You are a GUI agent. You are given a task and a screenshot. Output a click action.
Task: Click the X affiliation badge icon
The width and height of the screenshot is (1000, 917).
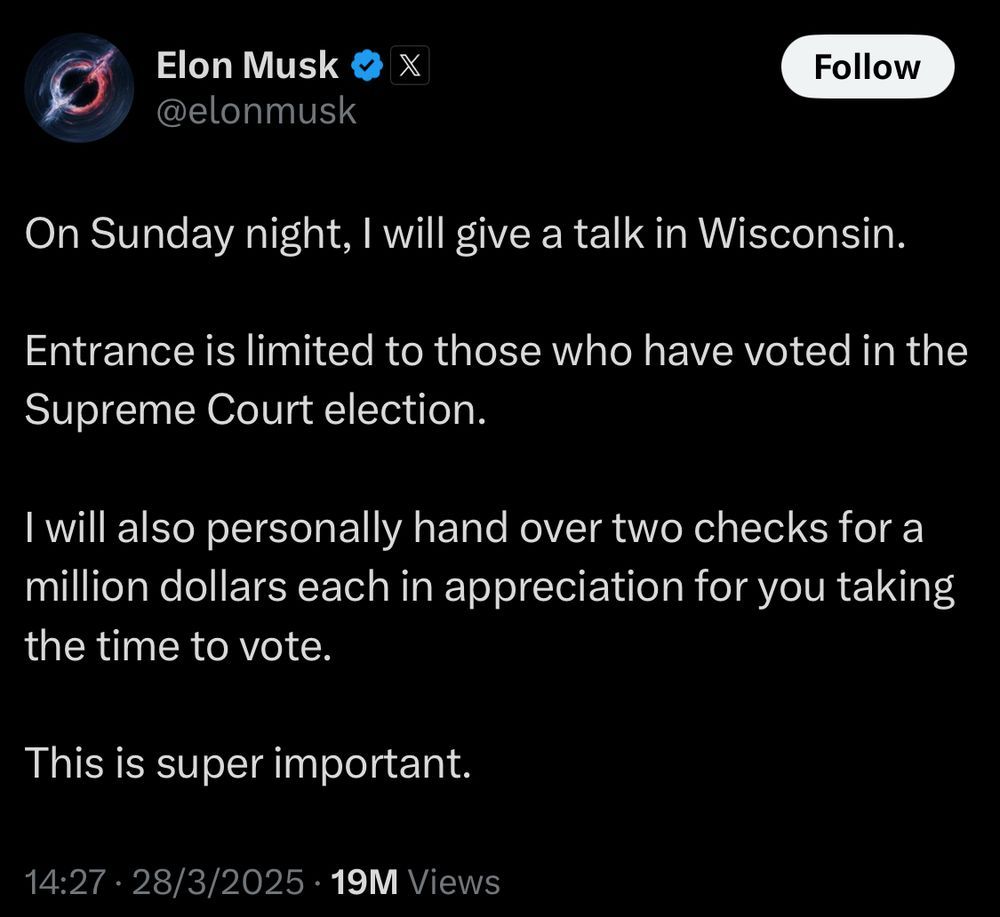point(409,66)
